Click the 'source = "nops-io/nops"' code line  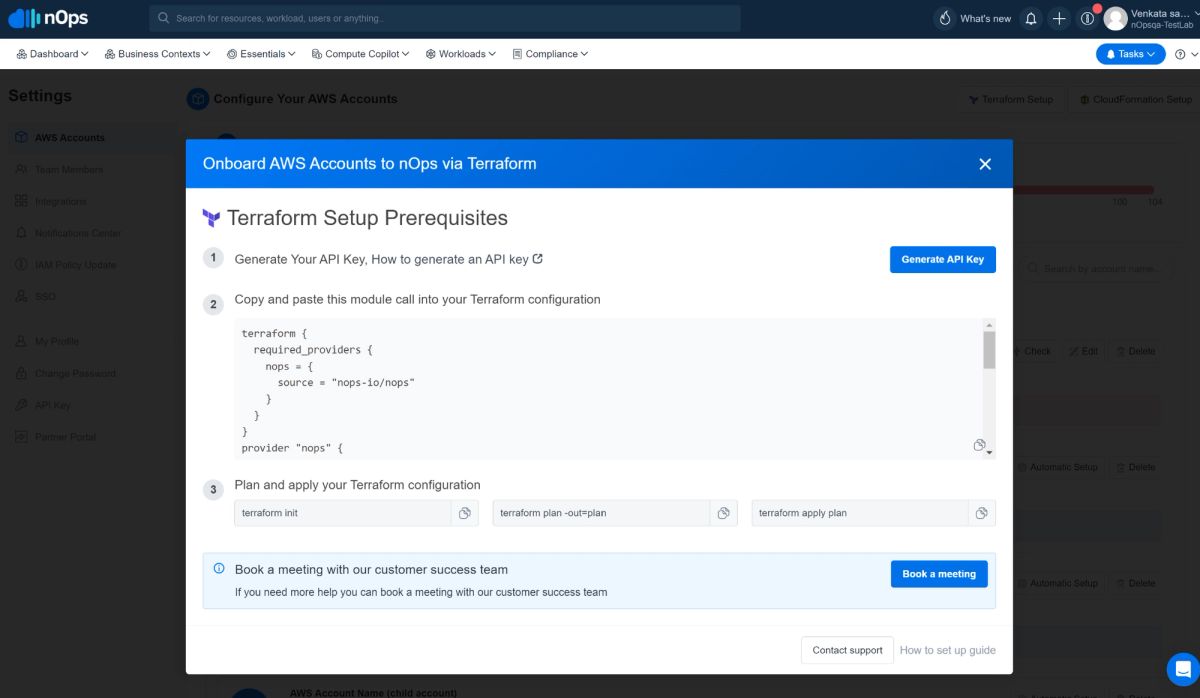tap(346, 383)
